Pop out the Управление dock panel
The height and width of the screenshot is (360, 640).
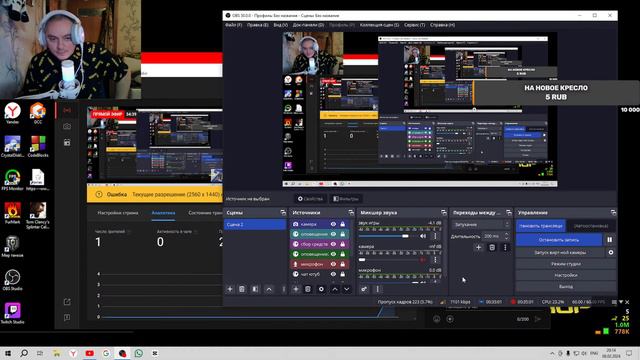coord(613,213)
